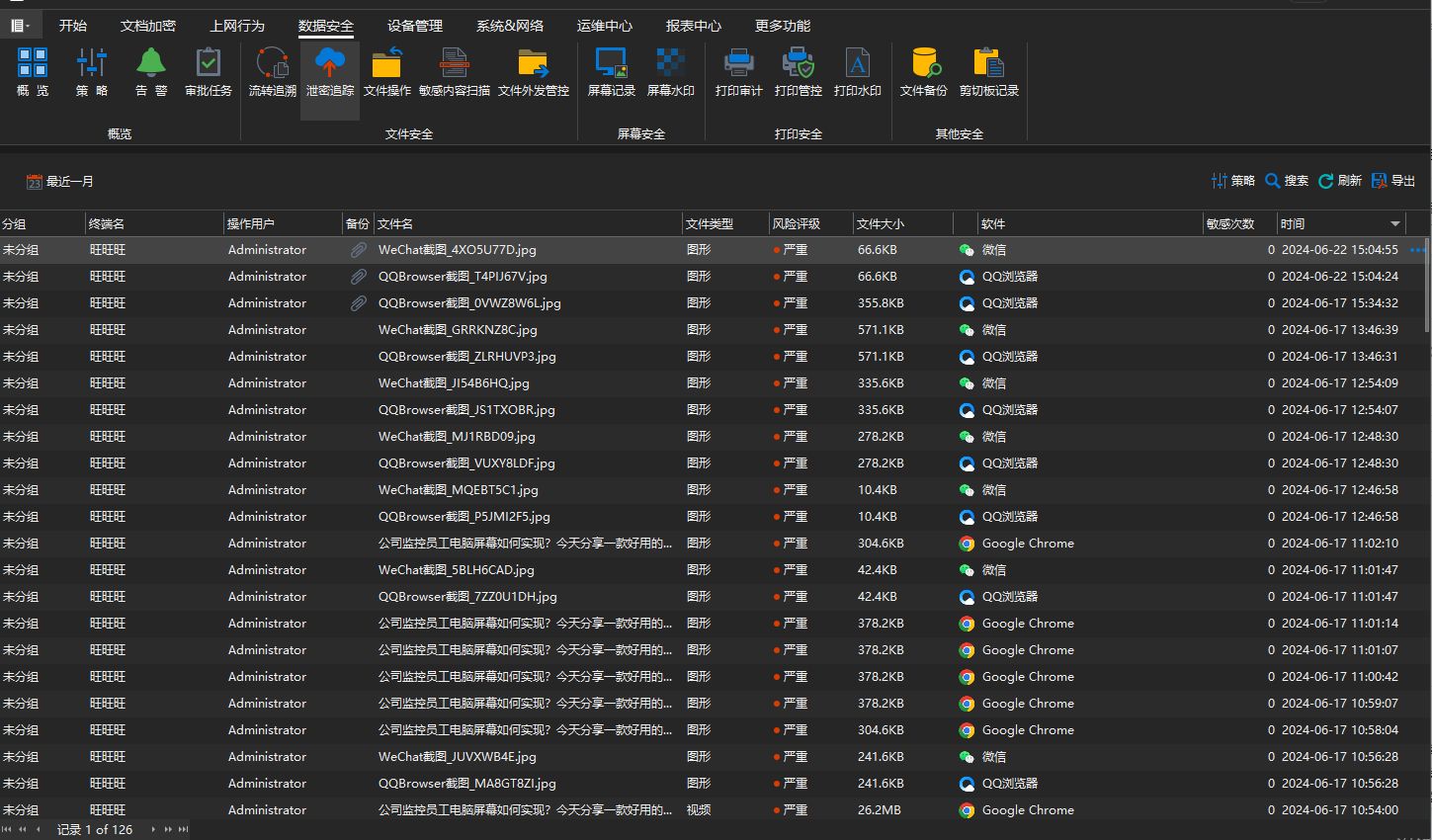The image size is (1432, 840).
Task: Go to the previous record arrow
Action: (x=39, y=829)
